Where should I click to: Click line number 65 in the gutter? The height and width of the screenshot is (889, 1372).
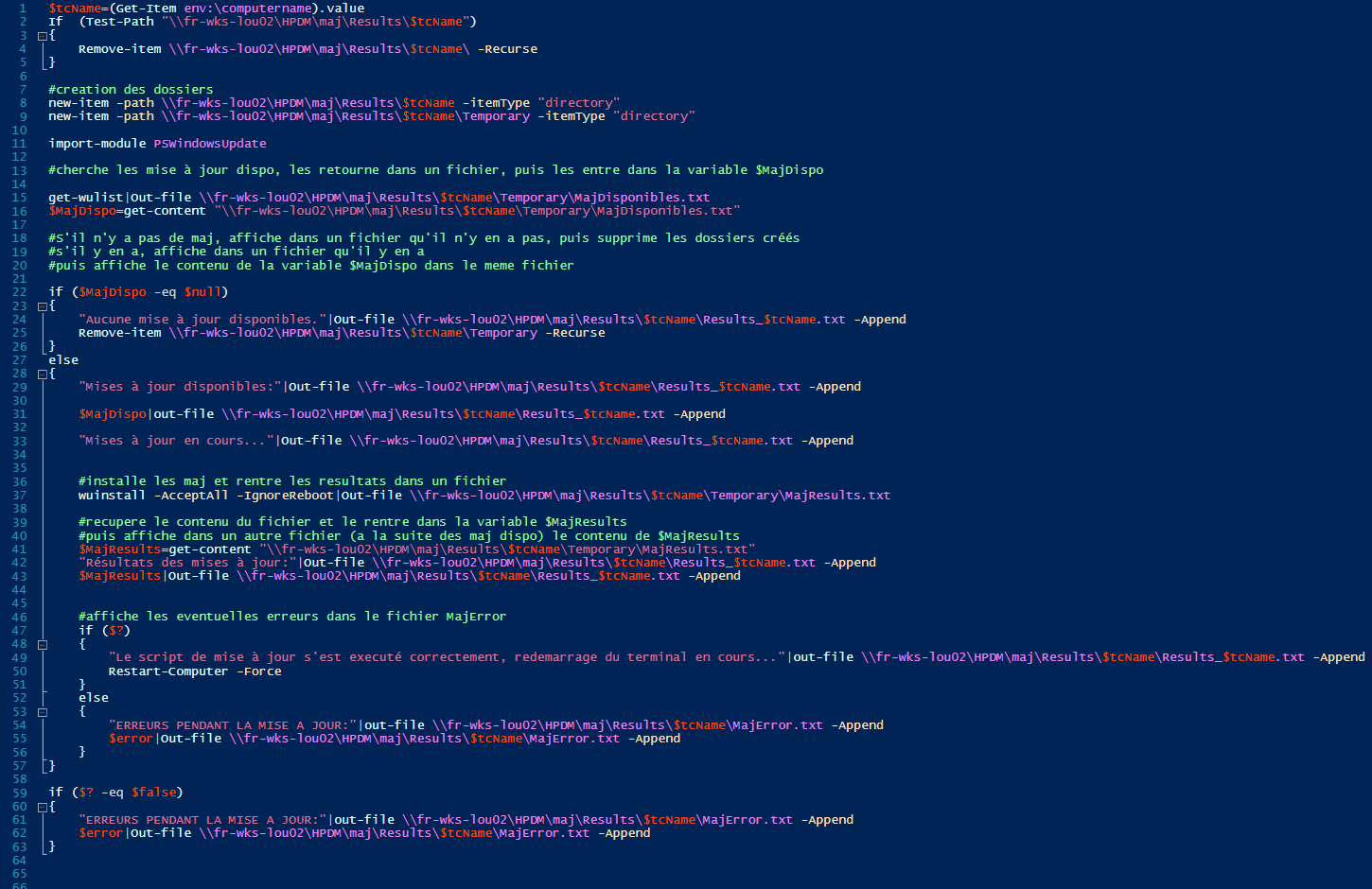19,874
